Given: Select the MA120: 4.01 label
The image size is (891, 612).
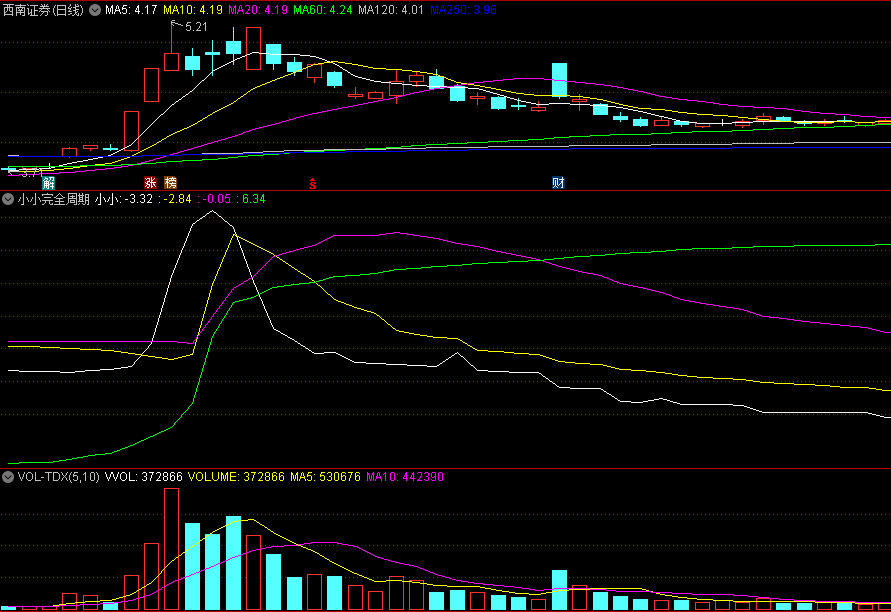Looking at the screenshot, I should pos(391,10).
